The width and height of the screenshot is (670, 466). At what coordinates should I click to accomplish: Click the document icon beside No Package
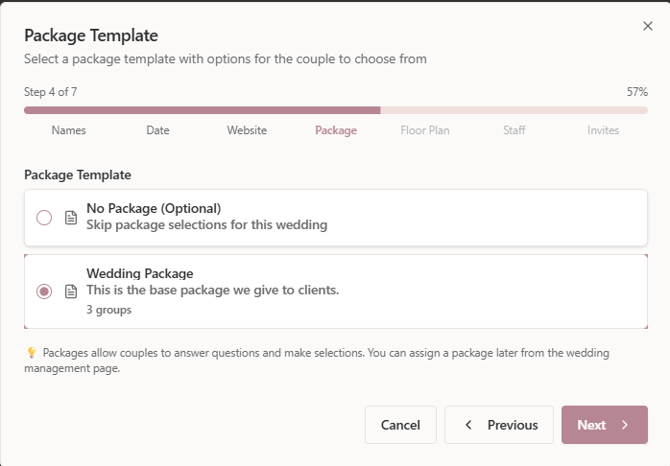tap(71, 217)
